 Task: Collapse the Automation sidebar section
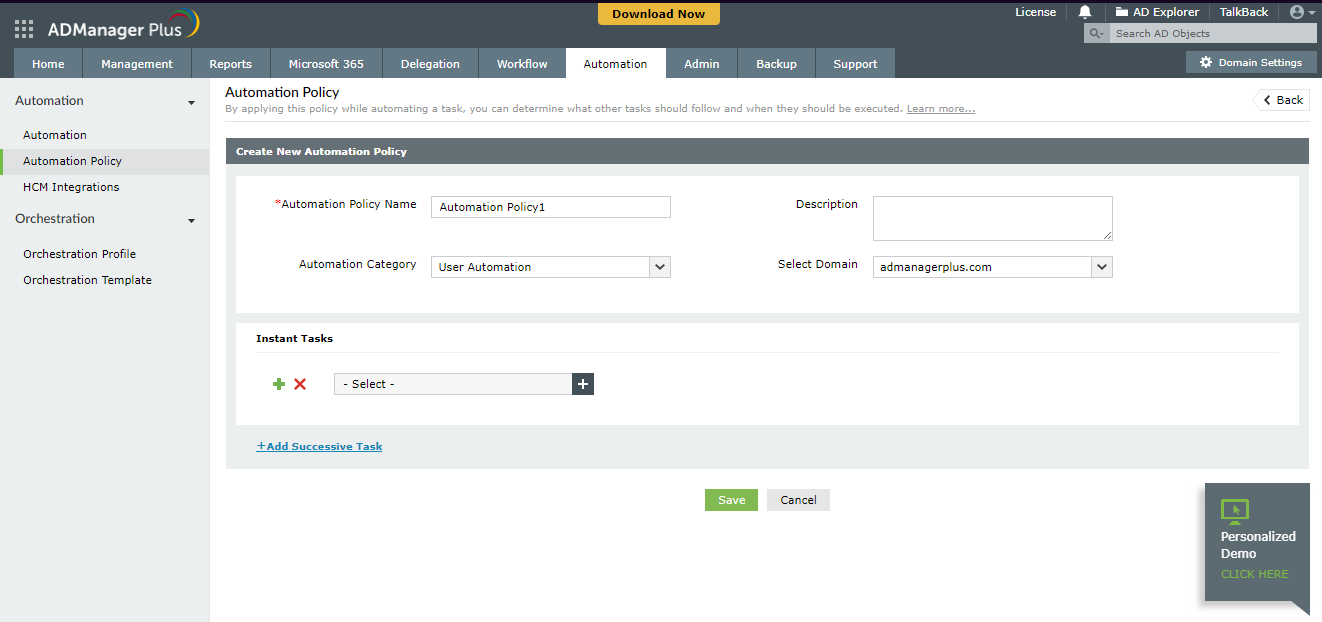click(191, 102)
